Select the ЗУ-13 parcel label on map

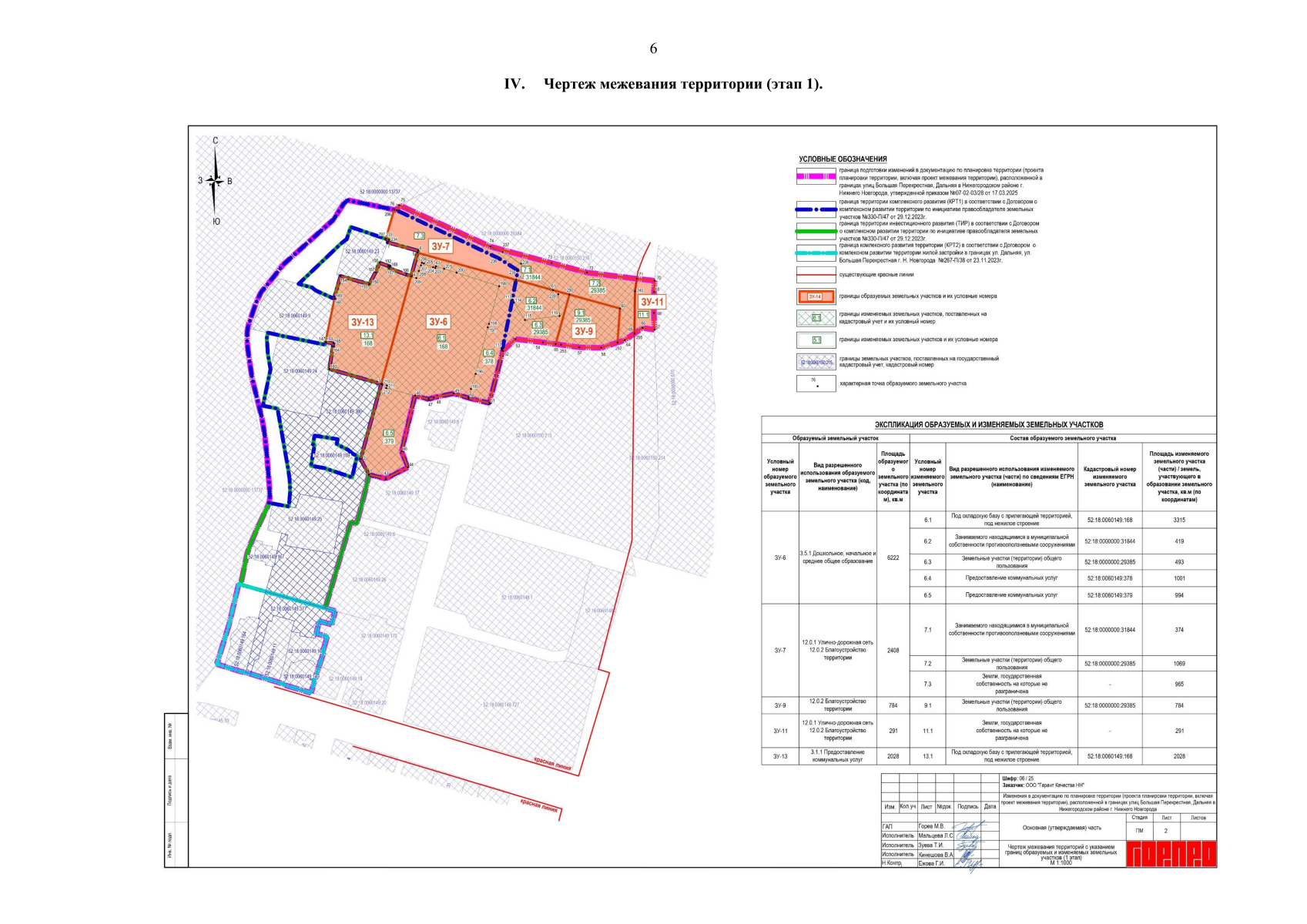[362, 322]
